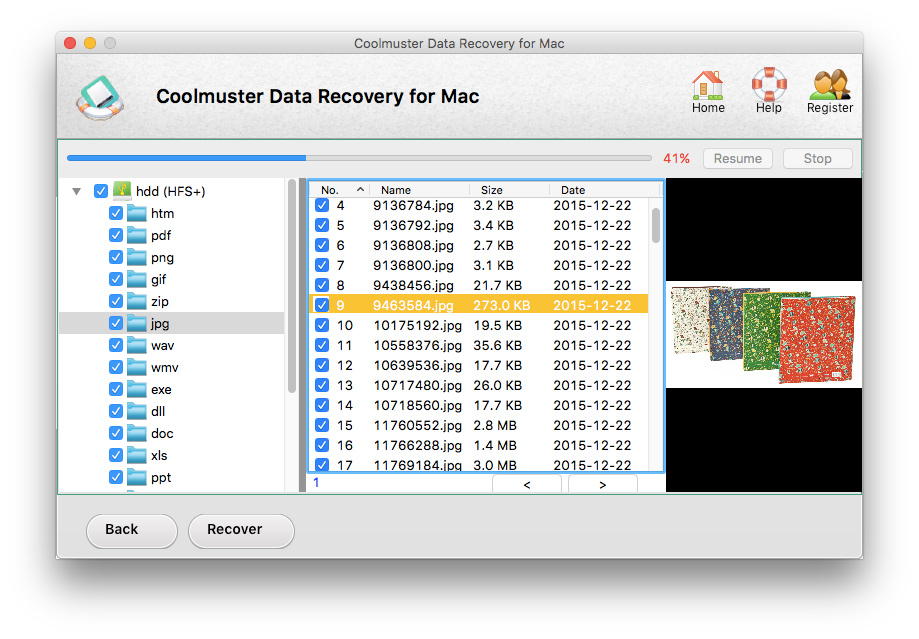919x639 pixels.
Task: Go to next page of results
Action: point(603,484)
